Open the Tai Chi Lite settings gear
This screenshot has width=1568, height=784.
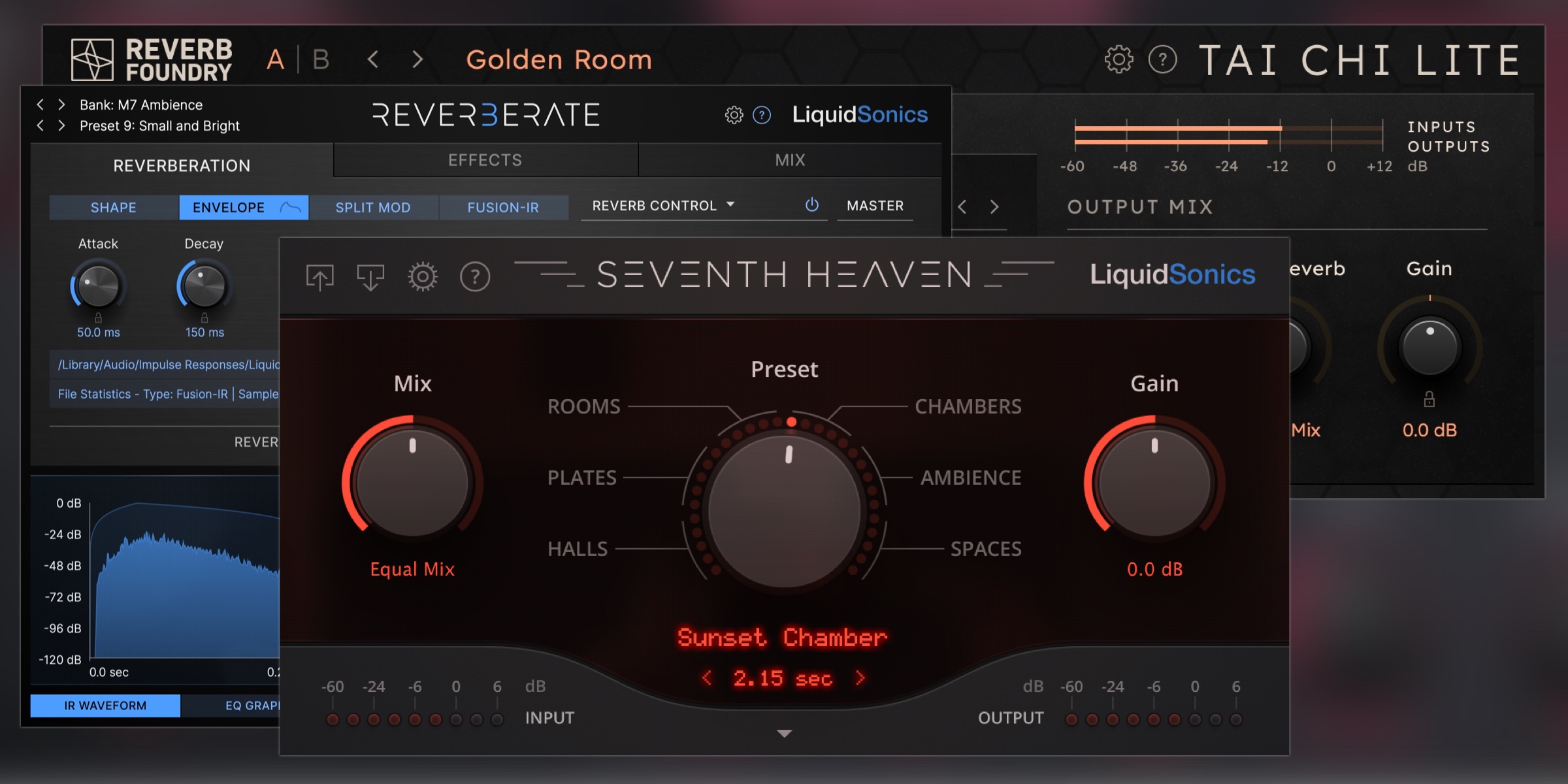[x=1119, y=58]
